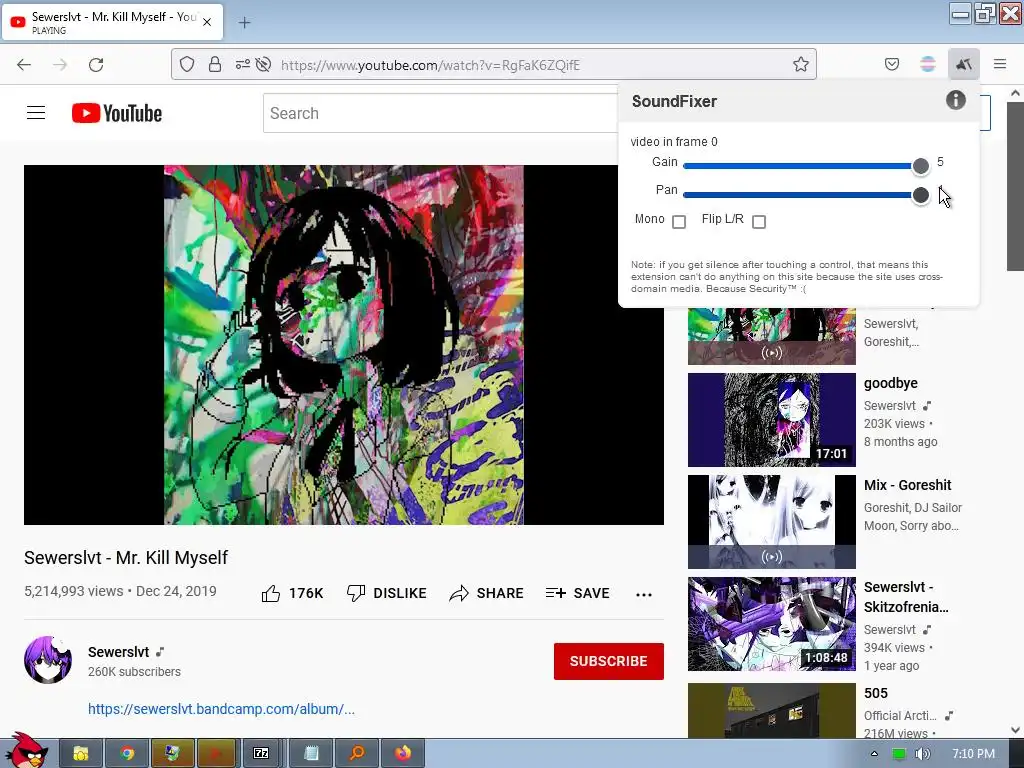
Task: Open Sewerslvt channel avatar
Action: coord(48,660)
